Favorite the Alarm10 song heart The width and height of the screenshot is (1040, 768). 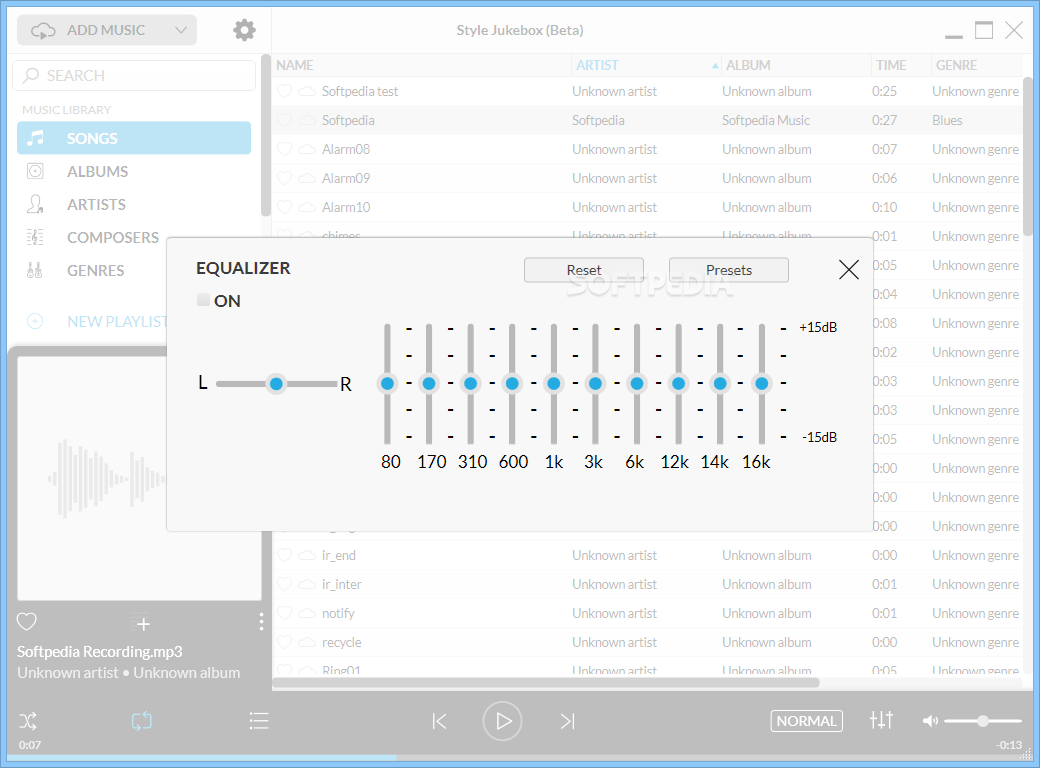coord(285,207)
